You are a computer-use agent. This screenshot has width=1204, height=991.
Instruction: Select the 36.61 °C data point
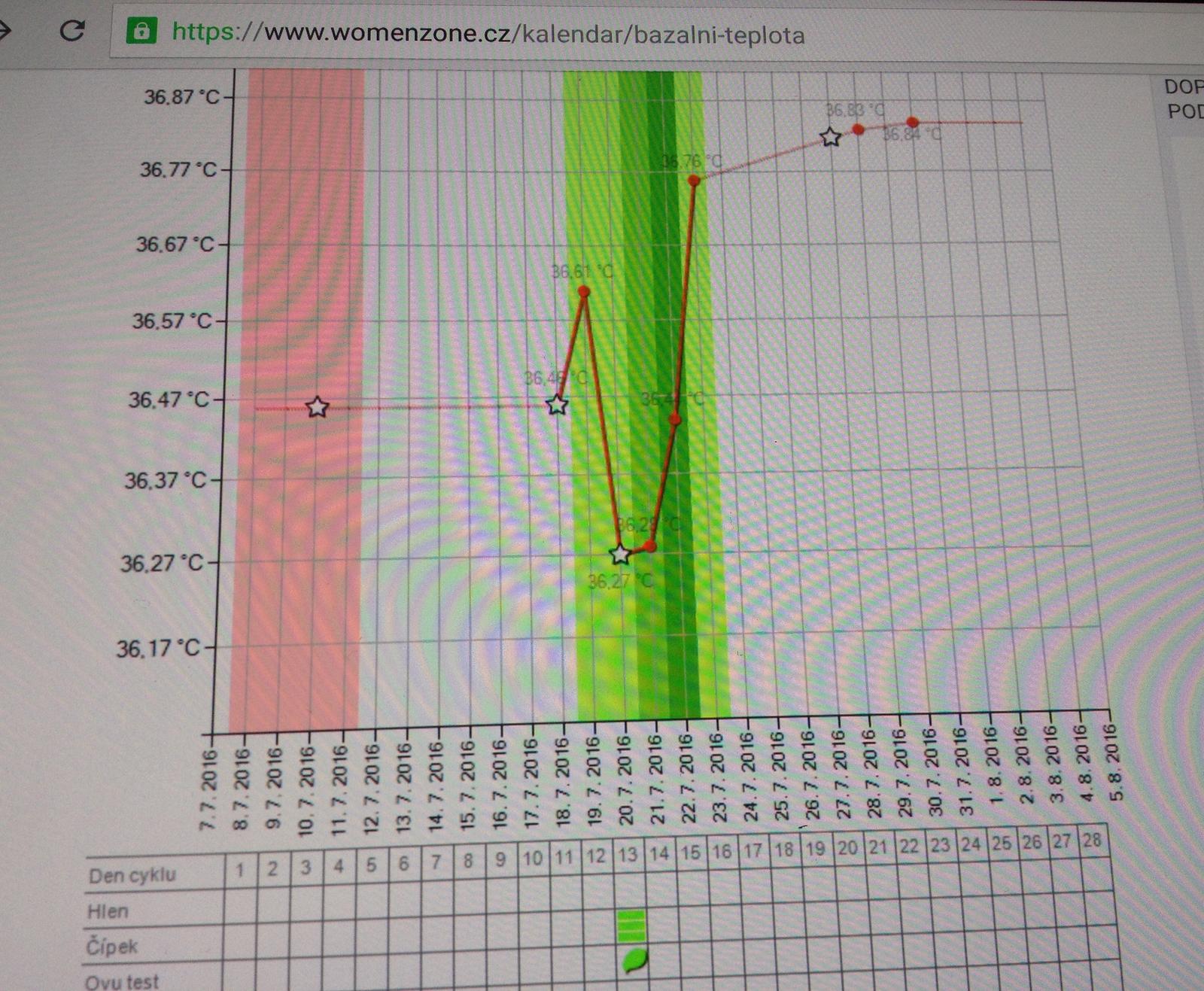[x=584, y=291]
